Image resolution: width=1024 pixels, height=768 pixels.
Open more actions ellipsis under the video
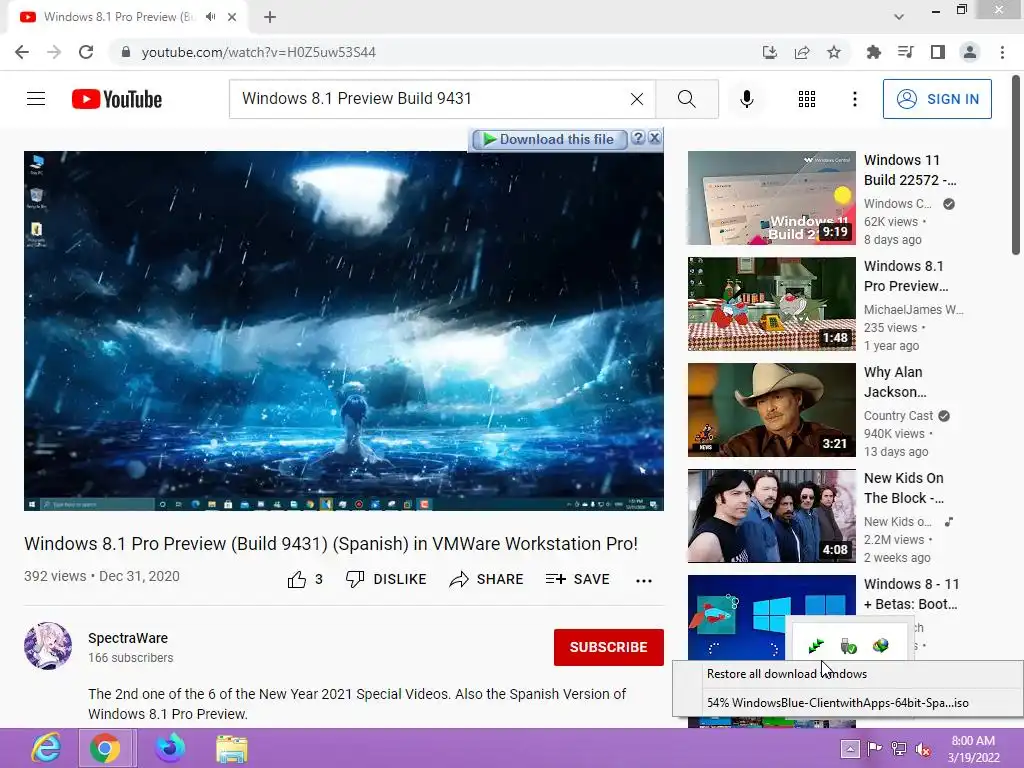point(644,581)
